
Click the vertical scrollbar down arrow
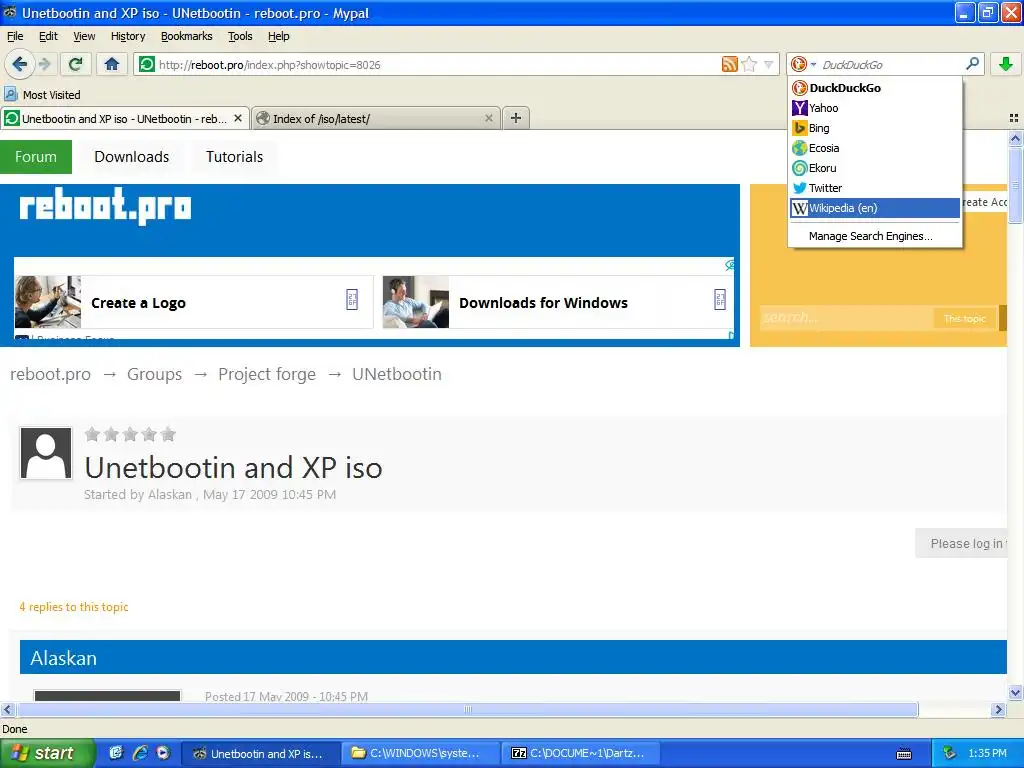point(1015,692)
